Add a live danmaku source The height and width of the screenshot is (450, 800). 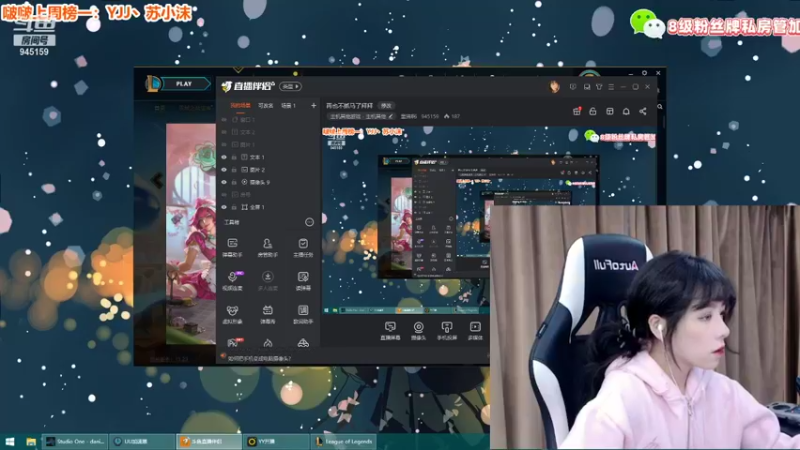(x=390, y=331)
